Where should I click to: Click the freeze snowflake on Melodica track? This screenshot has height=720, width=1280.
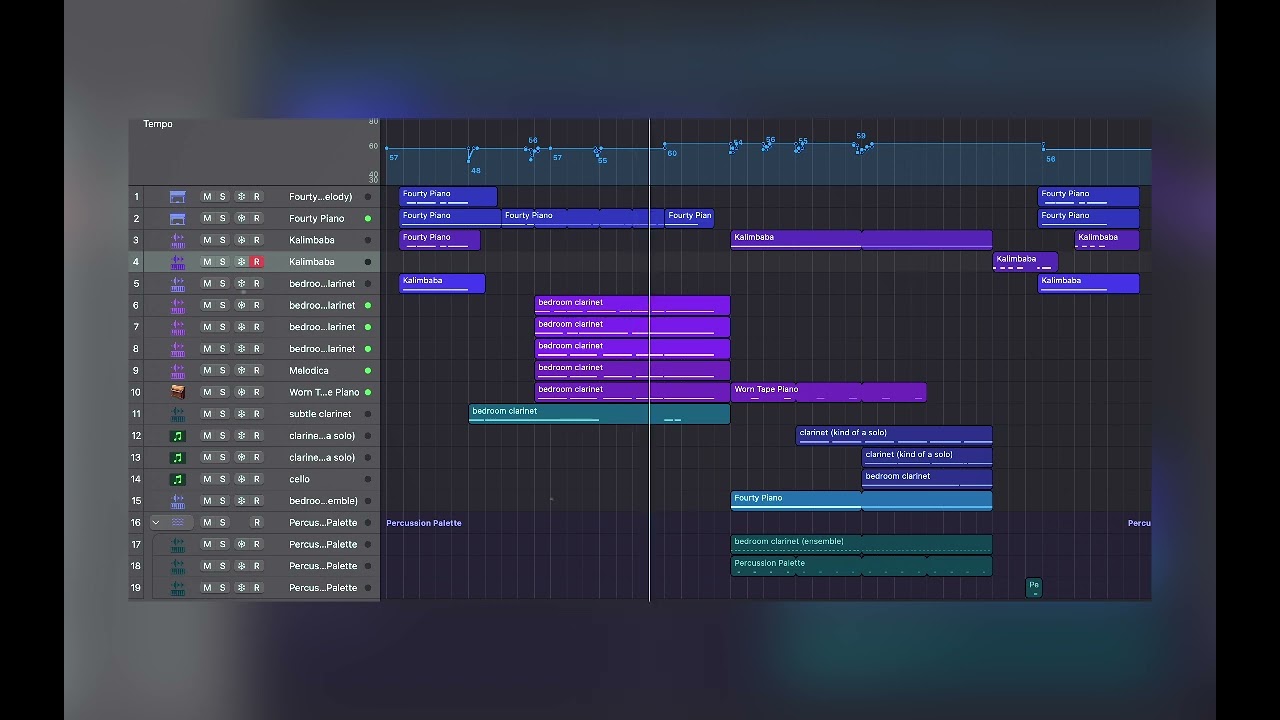(240, 371)
